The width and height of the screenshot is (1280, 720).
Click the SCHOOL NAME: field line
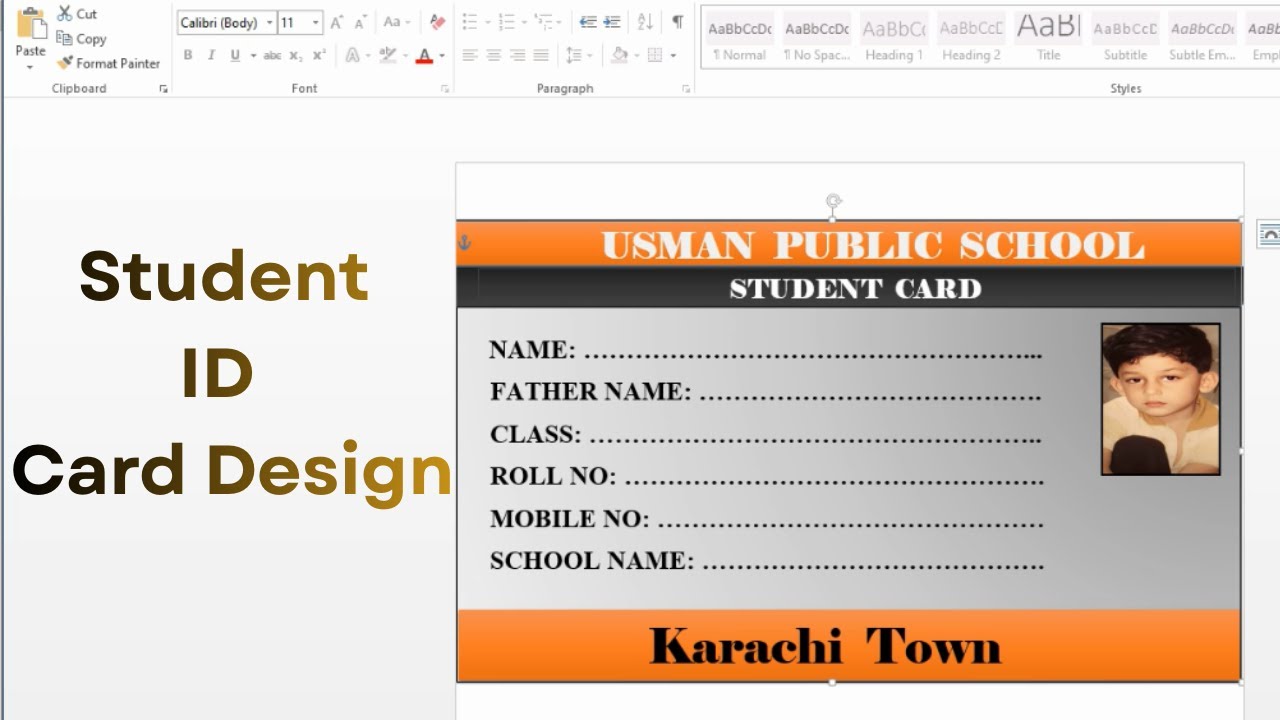tap(767, 561)
